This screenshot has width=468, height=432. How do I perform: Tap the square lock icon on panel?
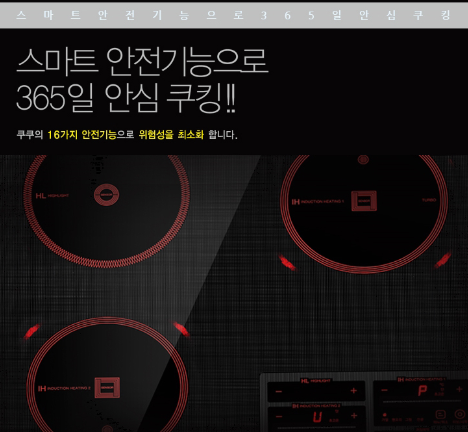[441, 415]
